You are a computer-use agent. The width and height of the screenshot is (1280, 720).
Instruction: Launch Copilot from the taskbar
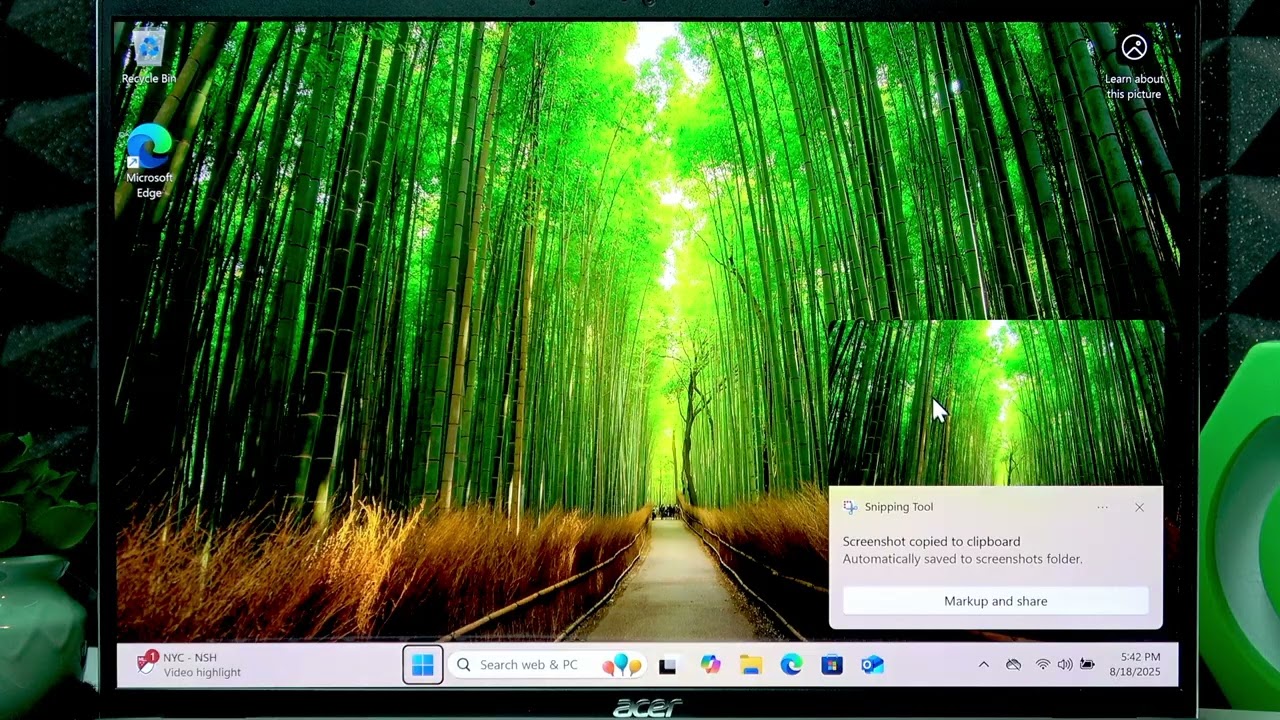711,665
